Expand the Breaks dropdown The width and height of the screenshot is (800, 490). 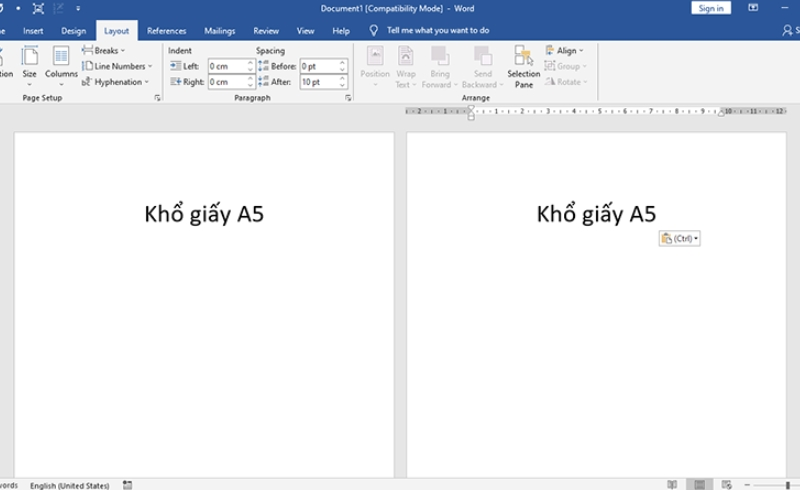(x=104, y=50)
